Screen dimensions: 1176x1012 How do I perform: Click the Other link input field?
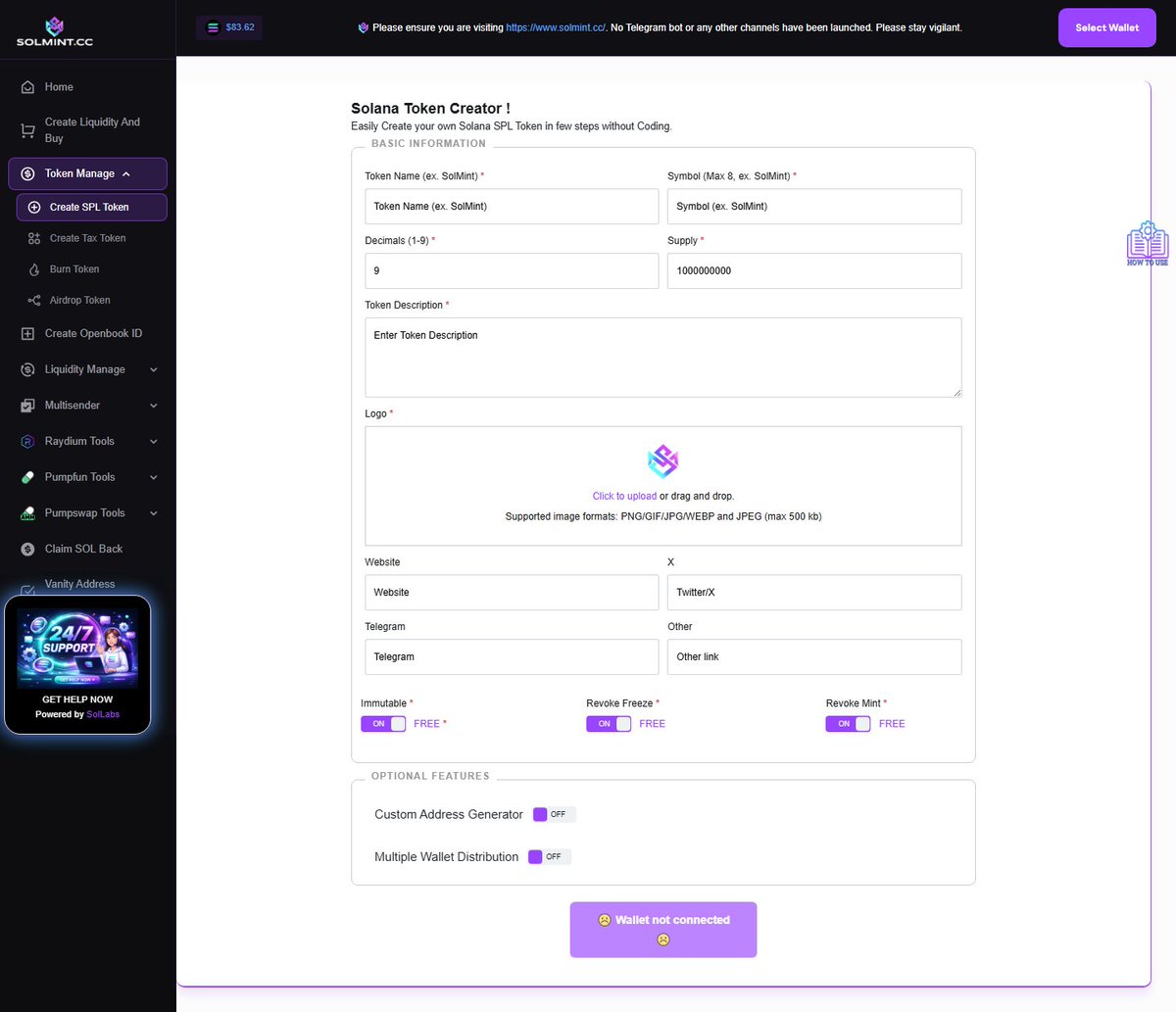[814, 657]
